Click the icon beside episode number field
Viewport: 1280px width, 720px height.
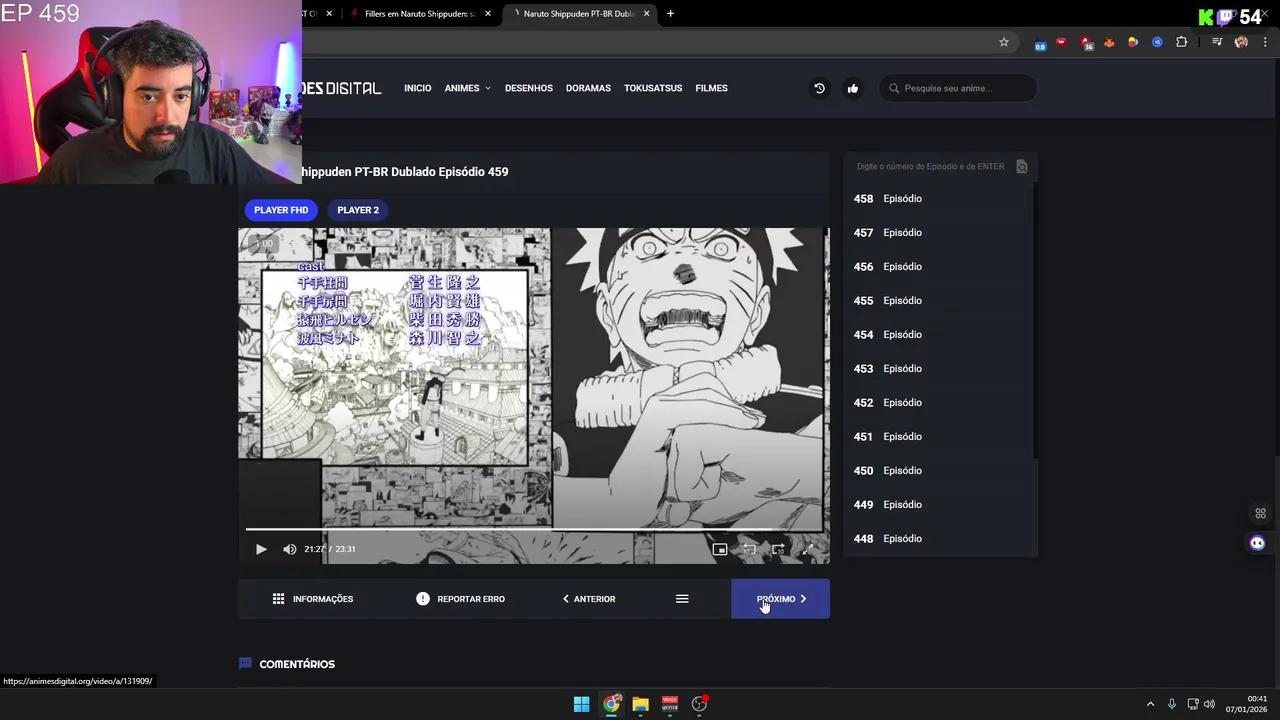1022,167
